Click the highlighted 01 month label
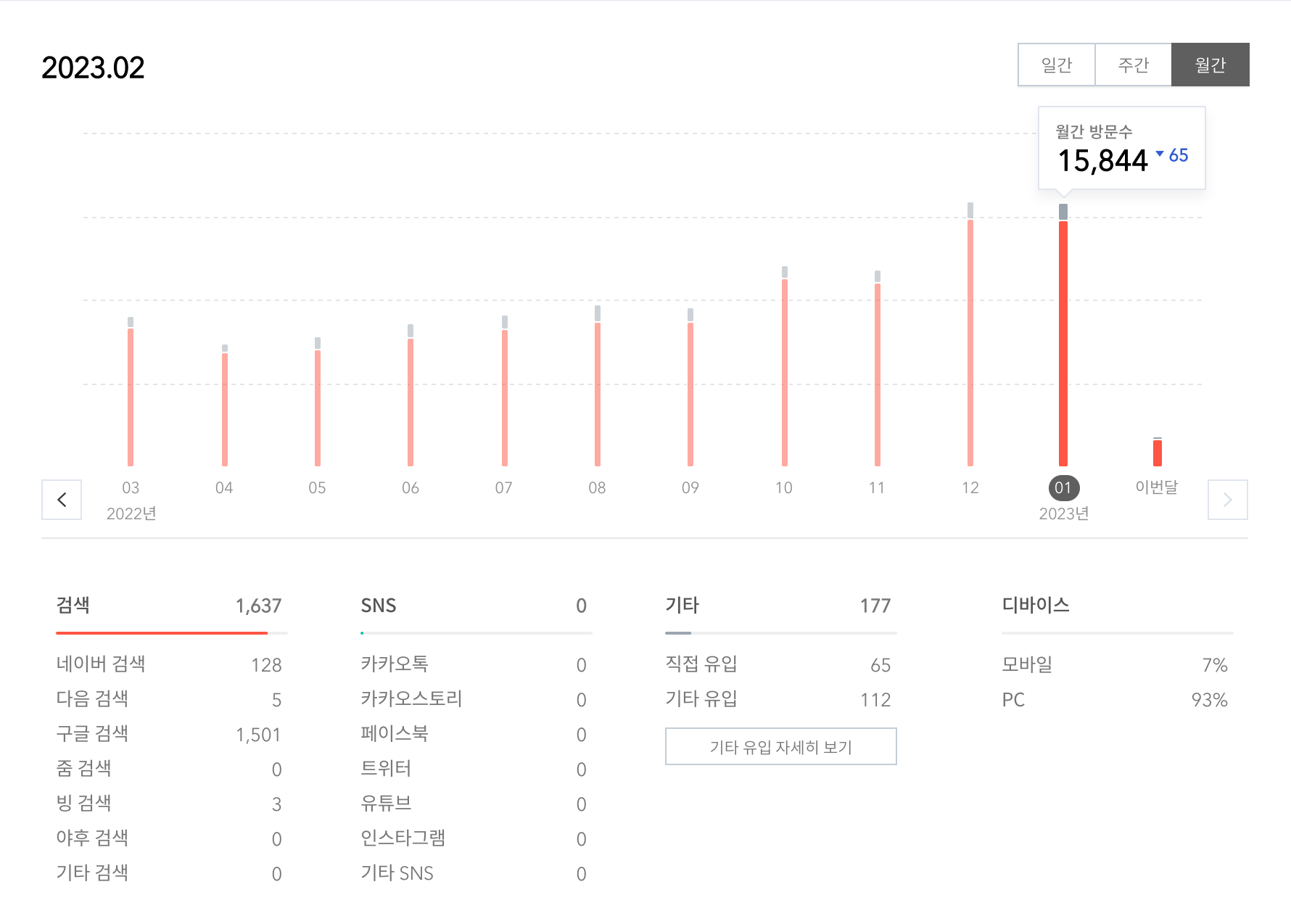Image resolution: width=1291 pixels, height=924 pixels. [1063, 487]
